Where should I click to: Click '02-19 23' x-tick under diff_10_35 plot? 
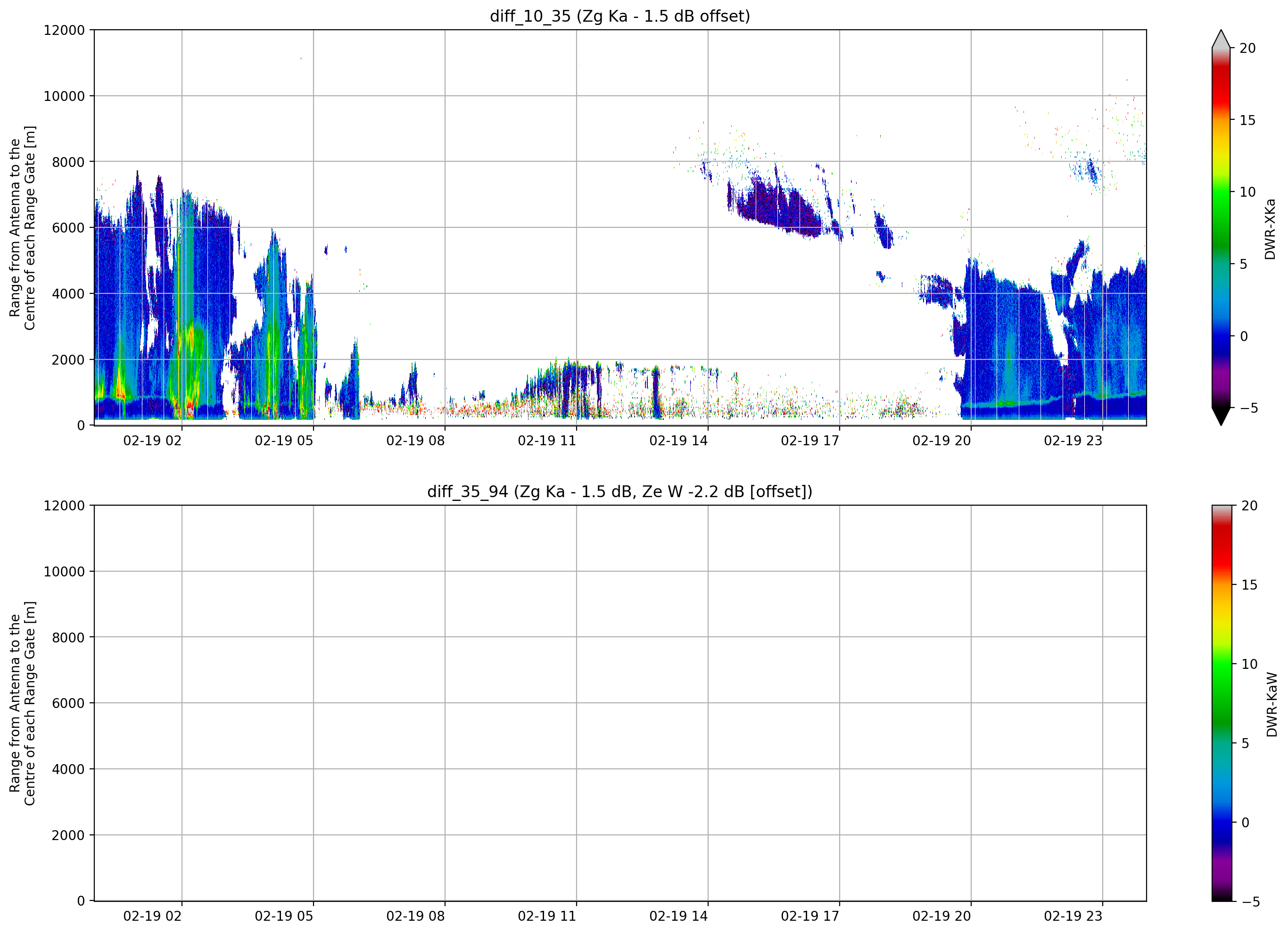[1073, 441]
